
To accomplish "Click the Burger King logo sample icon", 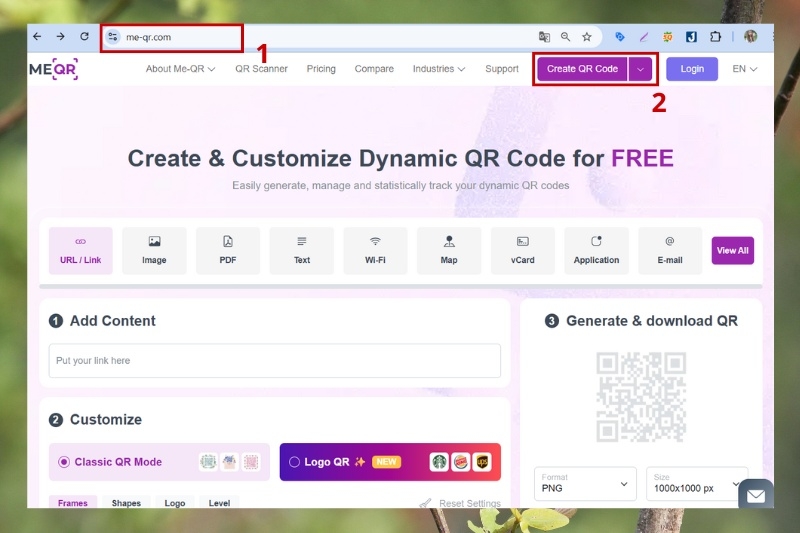I will point(460,462).
